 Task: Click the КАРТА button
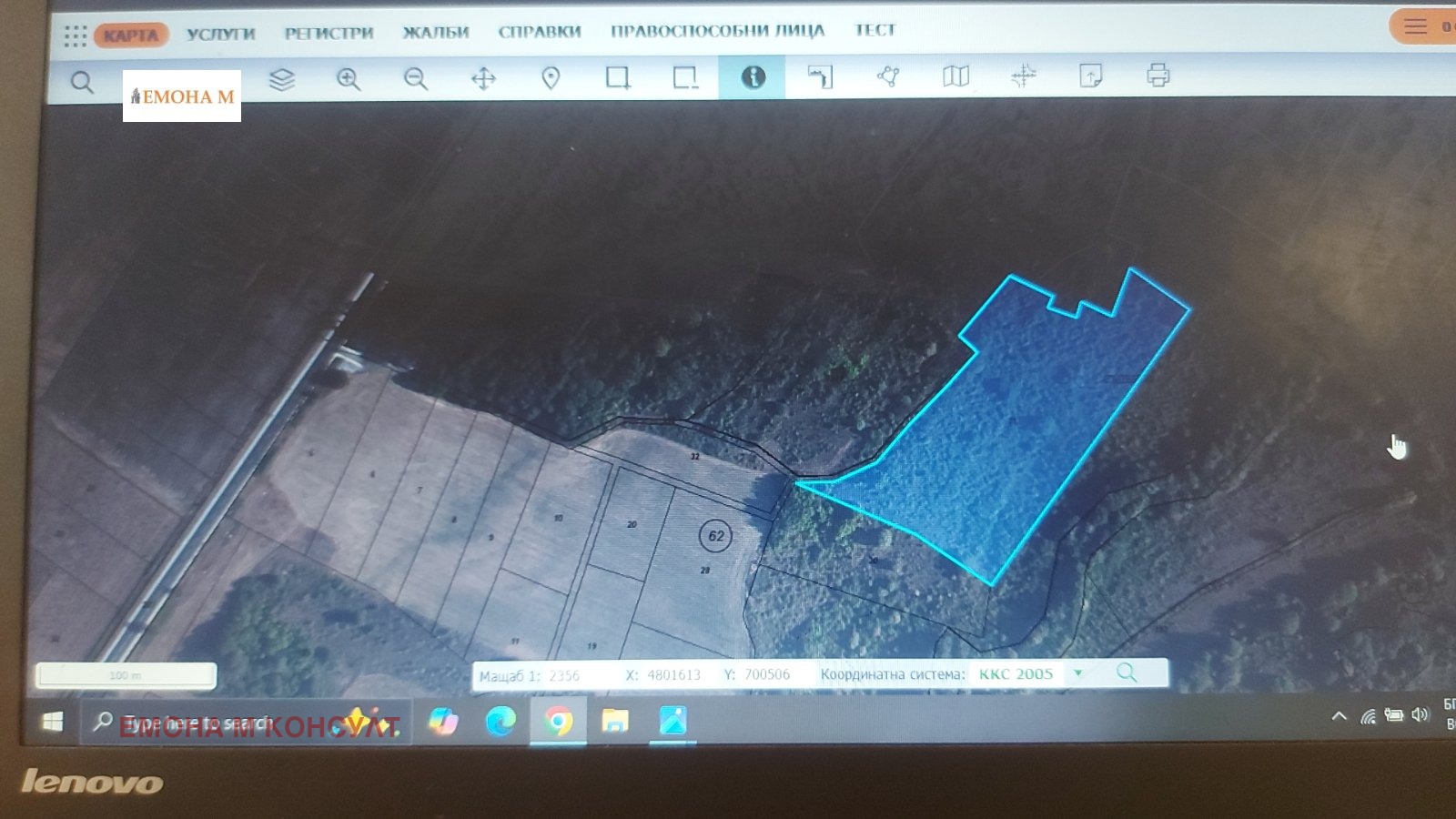coord(131,35)
